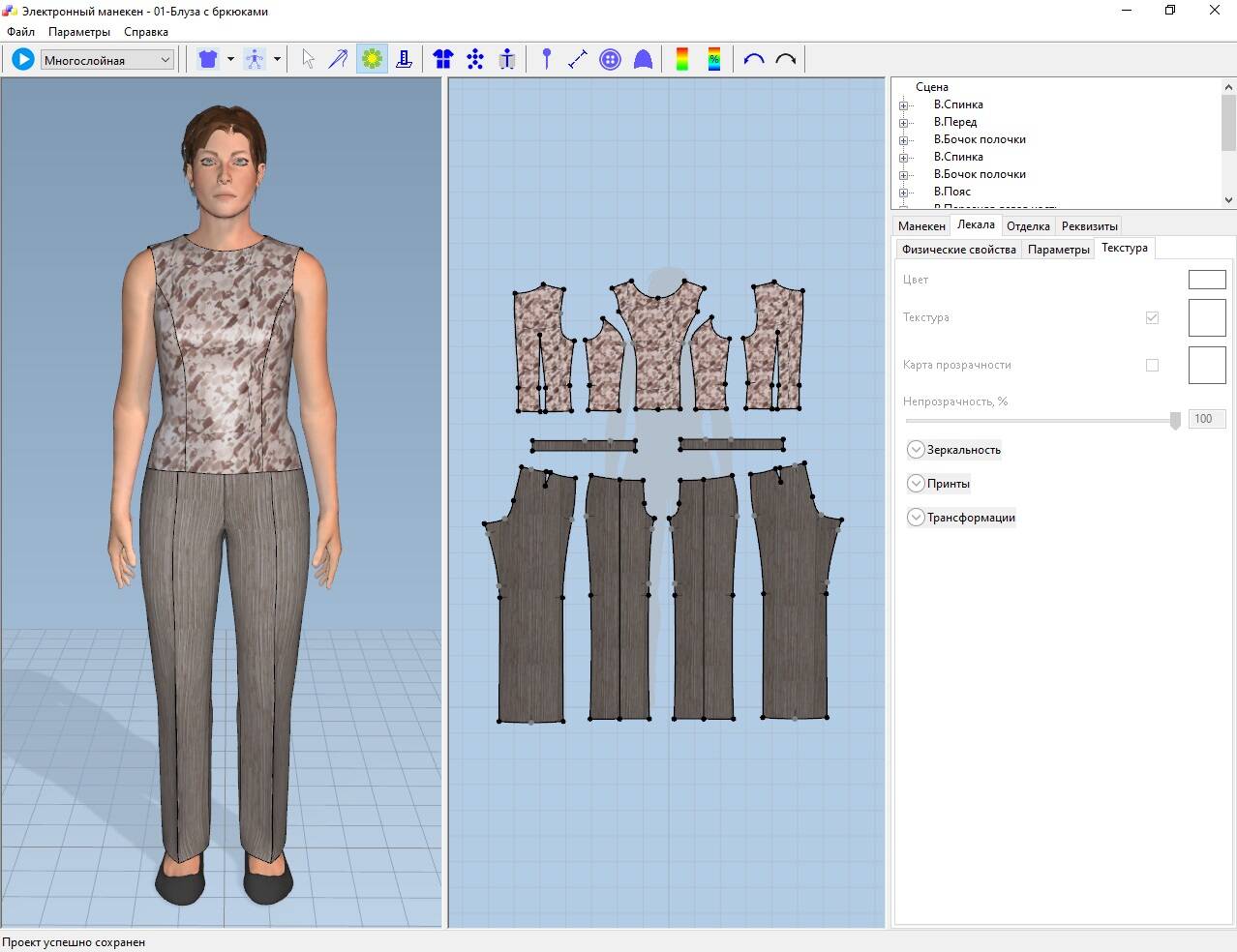Image resolution: width=1237 pixels, height=952 pixels.
Task: Click the purple button icon in toolbar
Action: click(x=610, y=60)
